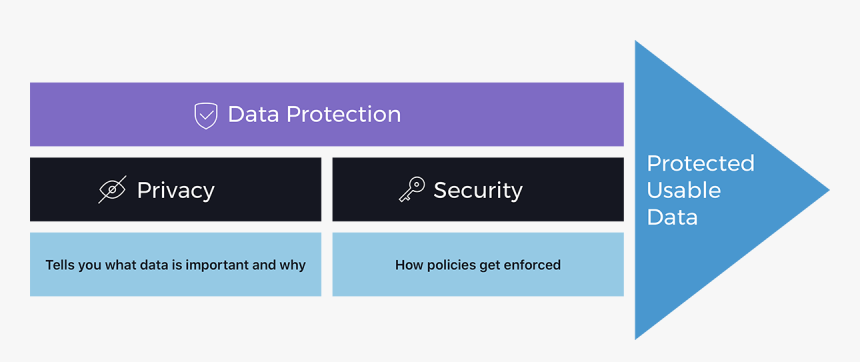Click the key icon beside Security
Screen dimensions: 860x362
pyautogui.click(x=411, y=189)
